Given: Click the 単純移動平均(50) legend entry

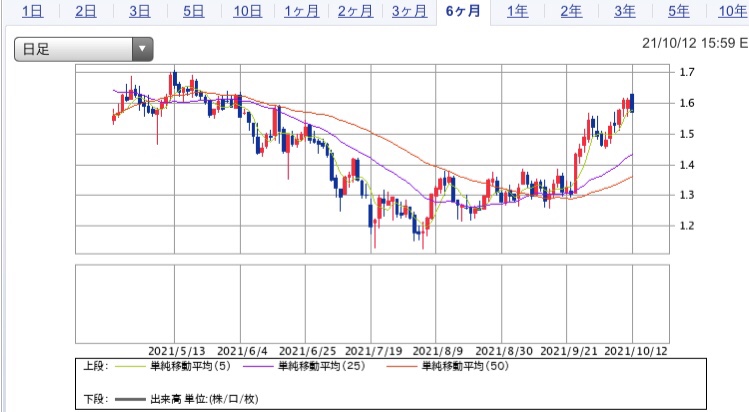Looking at the screenshot, I should pyautogui.click(x=465, y=366).
